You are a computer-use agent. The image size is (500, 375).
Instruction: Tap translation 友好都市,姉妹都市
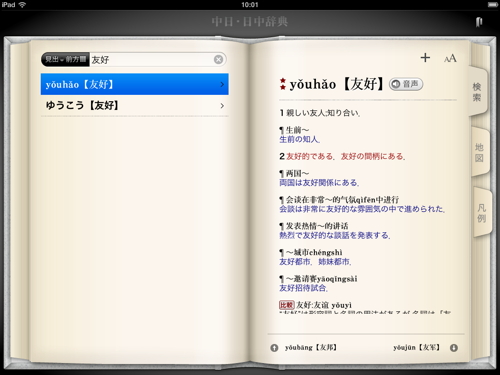315,262
